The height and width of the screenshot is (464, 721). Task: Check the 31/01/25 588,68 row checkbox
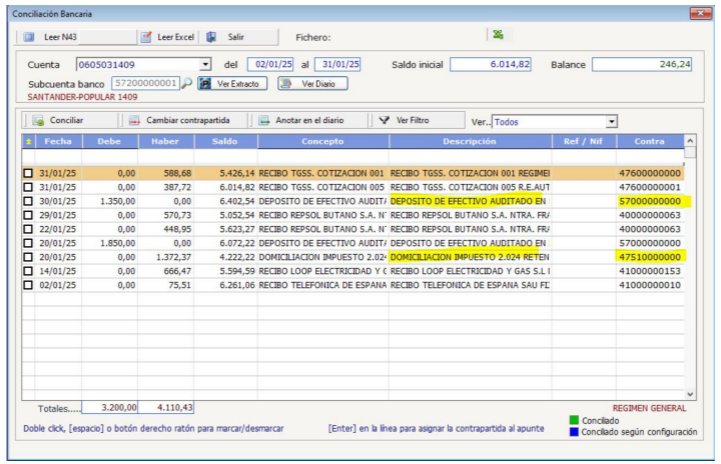29,173
